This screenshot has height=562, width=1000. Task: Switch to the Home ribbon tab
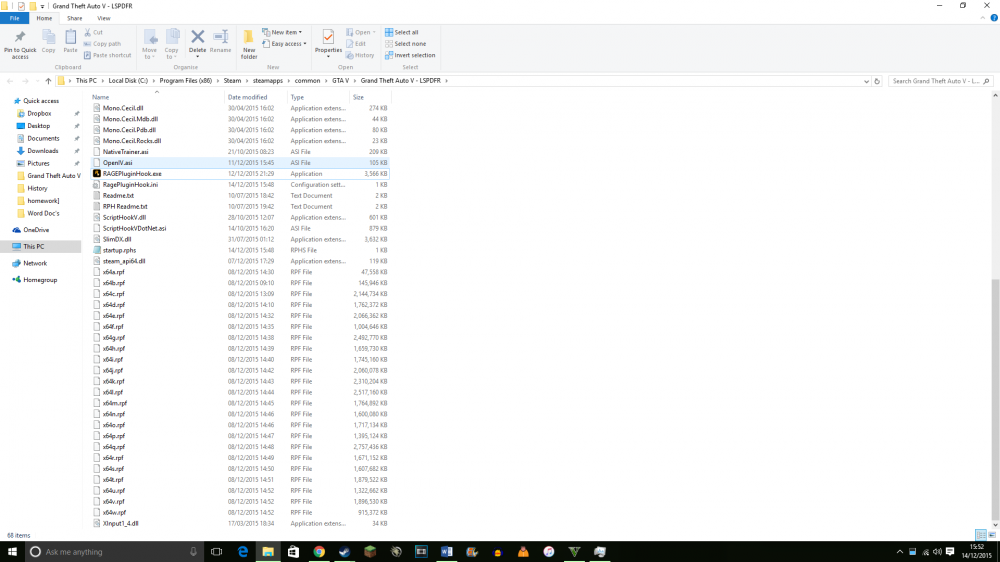pyautogui.click(x=44, y=18)
